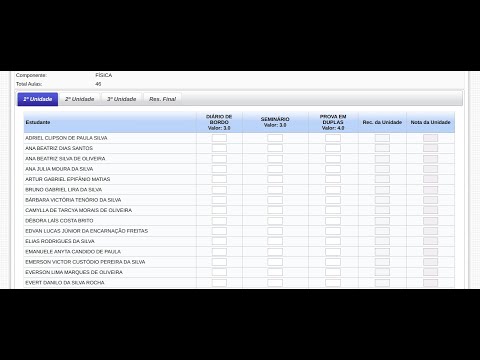Click Seminário field for Edvan Lucas Júnior
480x360 pixels.
tap(275, 231)
